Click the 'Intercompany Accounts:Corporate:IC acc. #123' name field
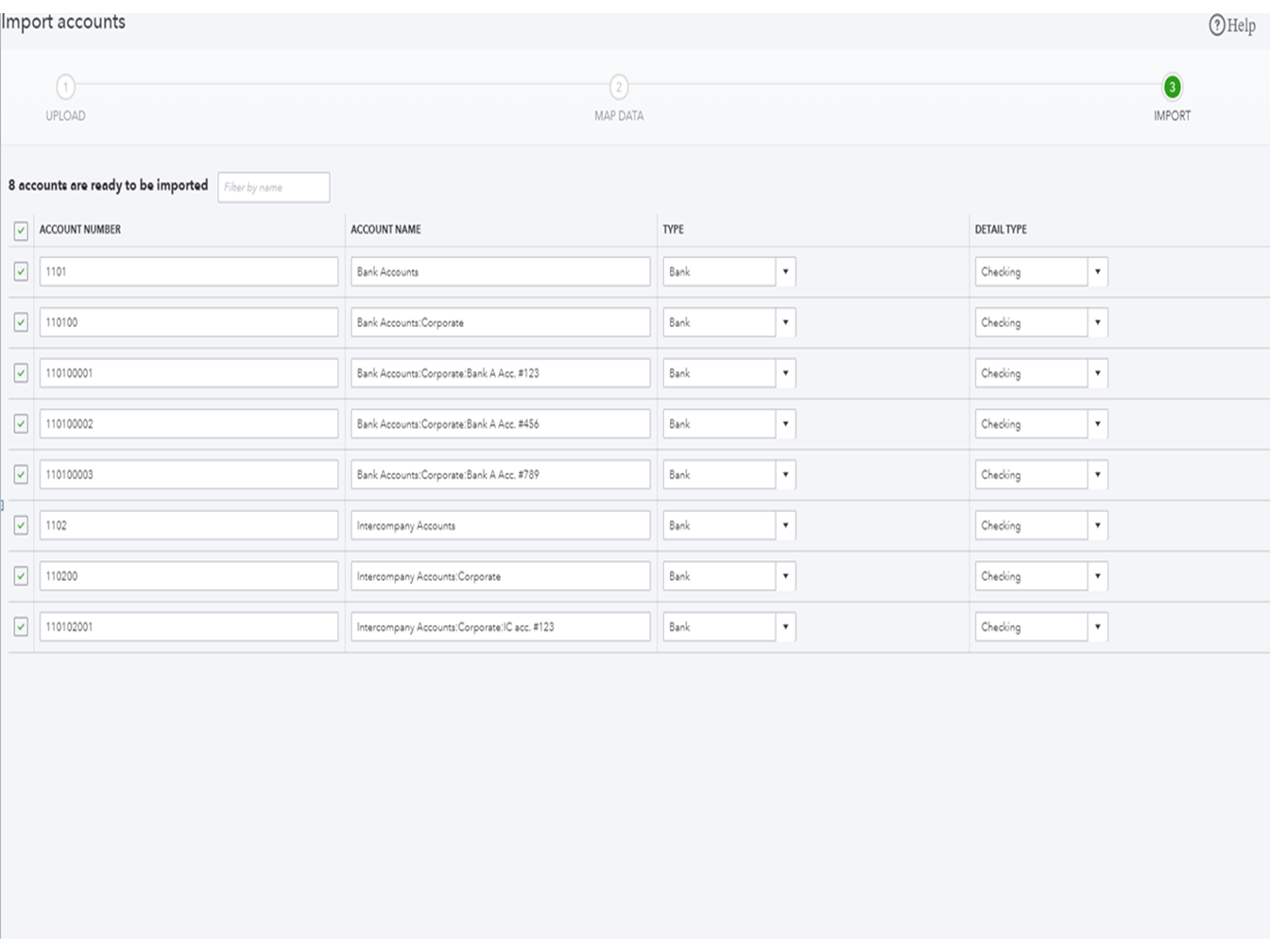1270x952 pixels. [500, 627]
